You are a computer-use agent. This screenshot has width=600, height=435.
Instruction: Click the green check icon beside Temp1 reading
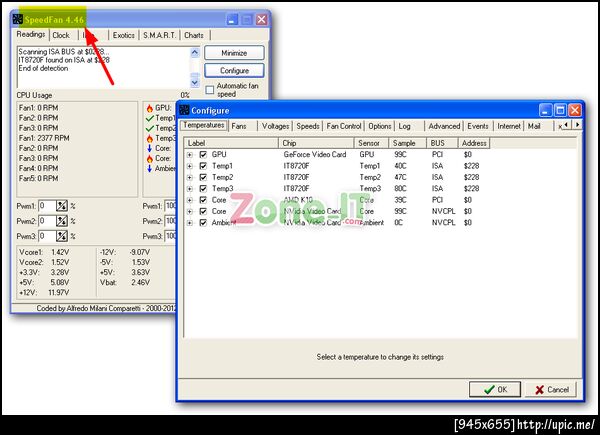[150, 118]
